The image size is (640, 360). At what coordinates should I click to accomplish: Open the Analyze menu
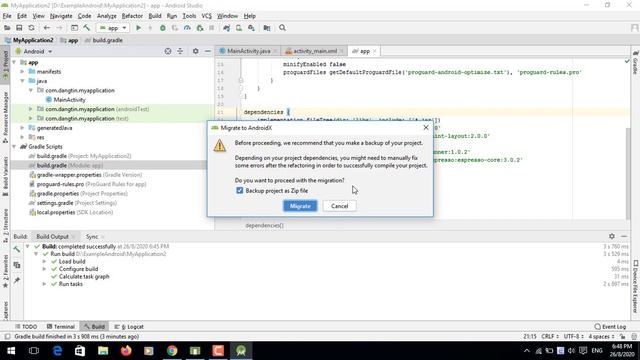(x=107, y=16)
